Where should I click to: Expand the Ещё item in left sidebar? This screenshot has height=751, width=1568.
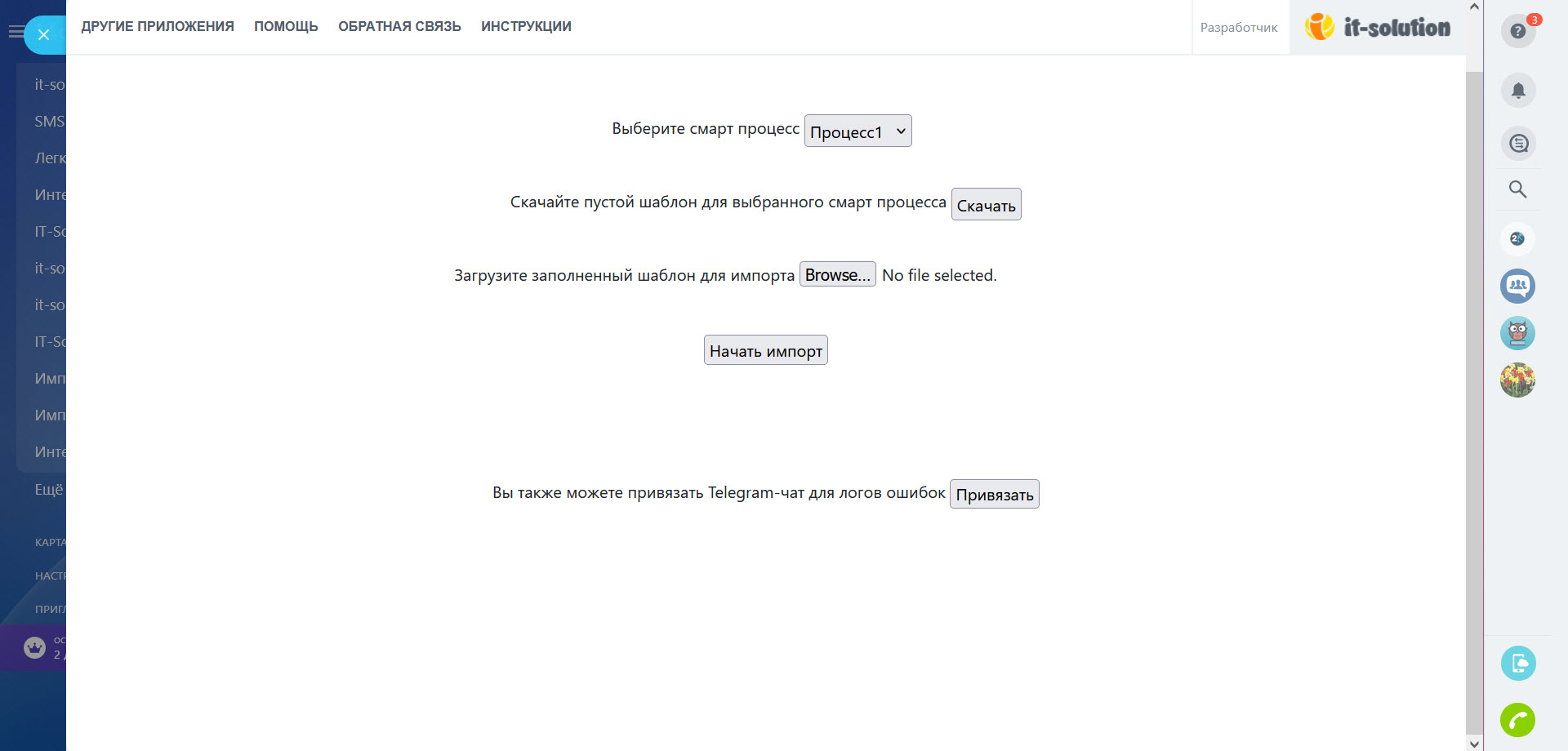pos(49,490)
